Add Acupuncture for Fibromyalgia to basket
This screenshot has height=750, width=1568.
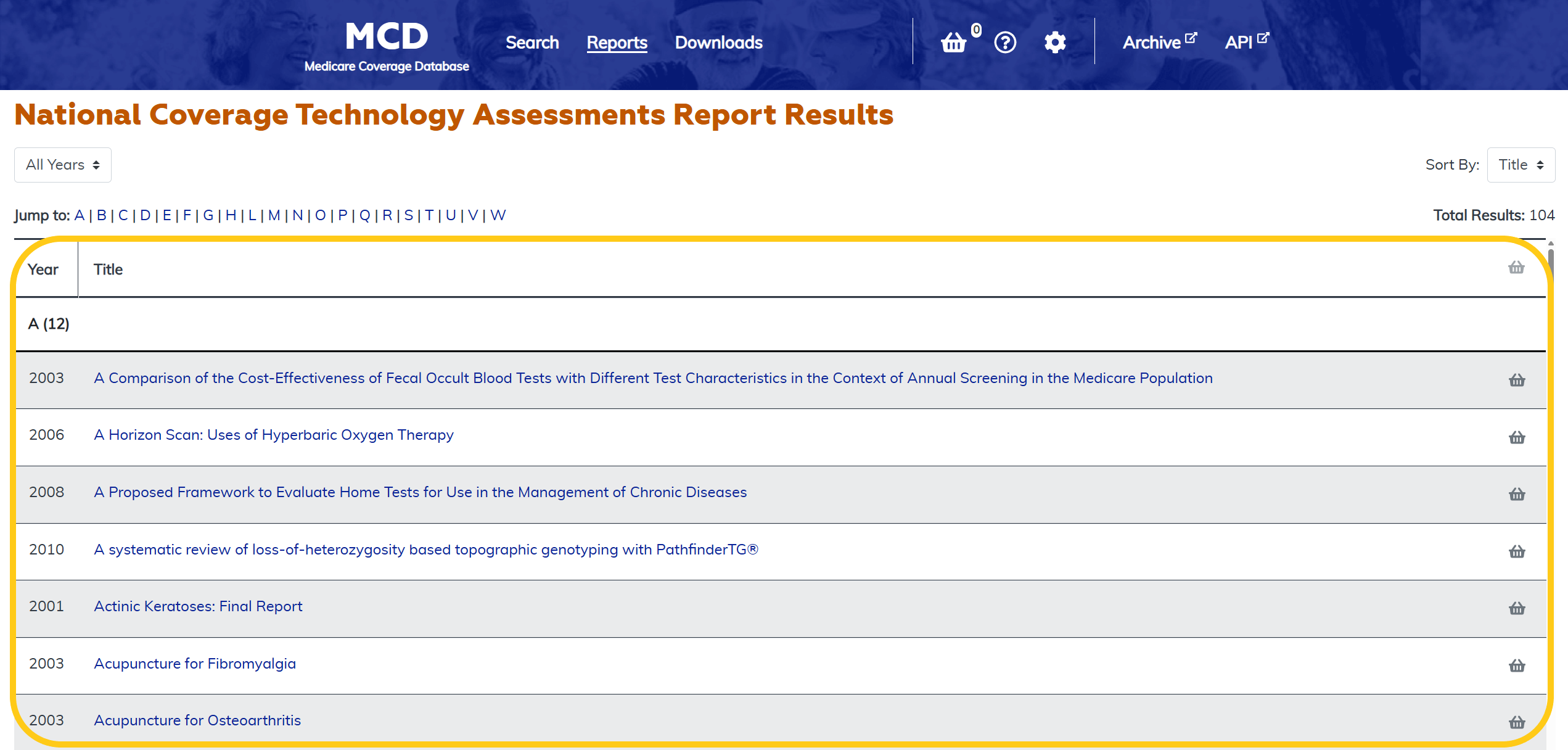[x=1517, y=666]
